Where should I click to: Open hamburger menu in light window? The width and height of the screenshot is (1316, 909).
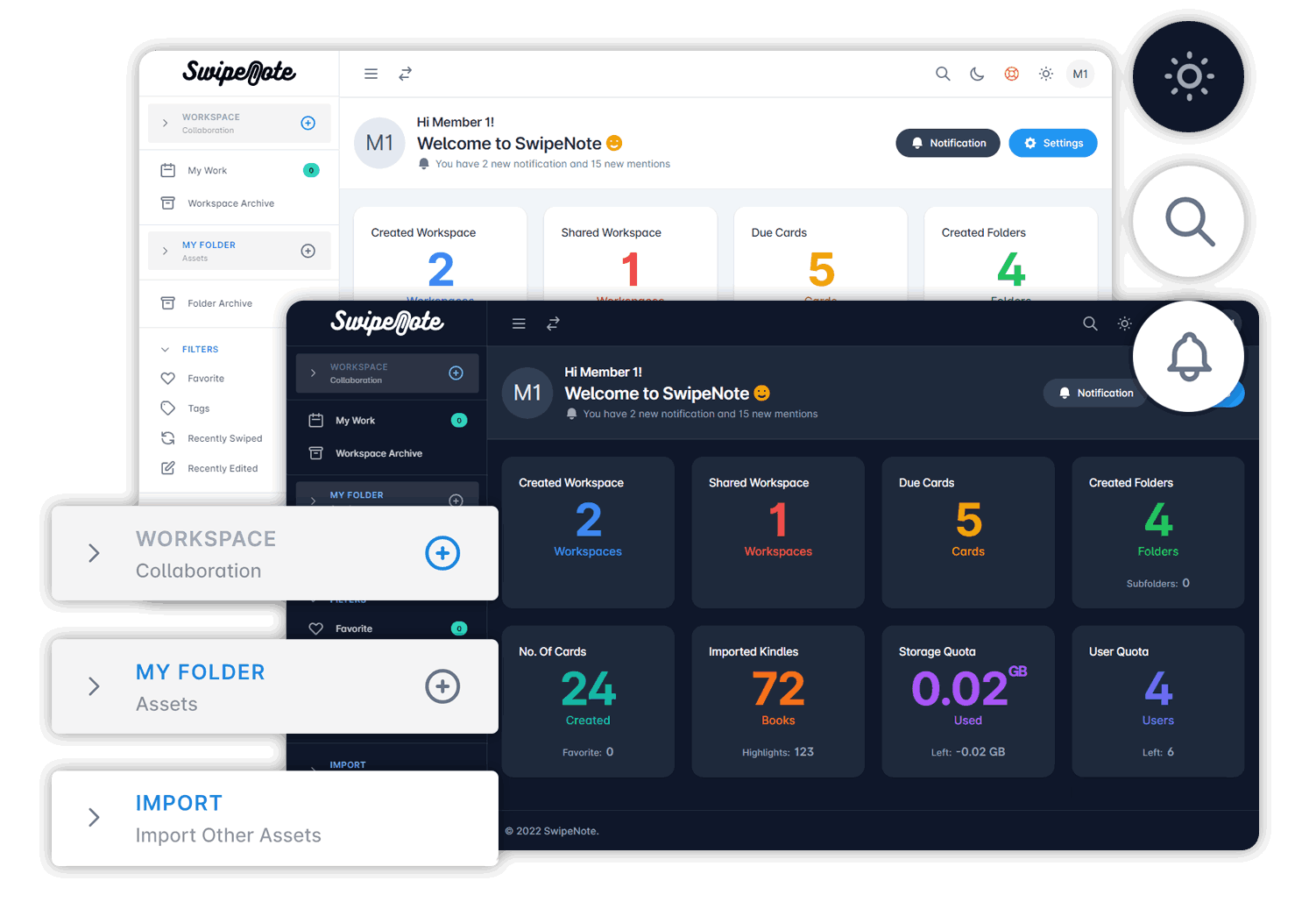[x=371, y=75]
